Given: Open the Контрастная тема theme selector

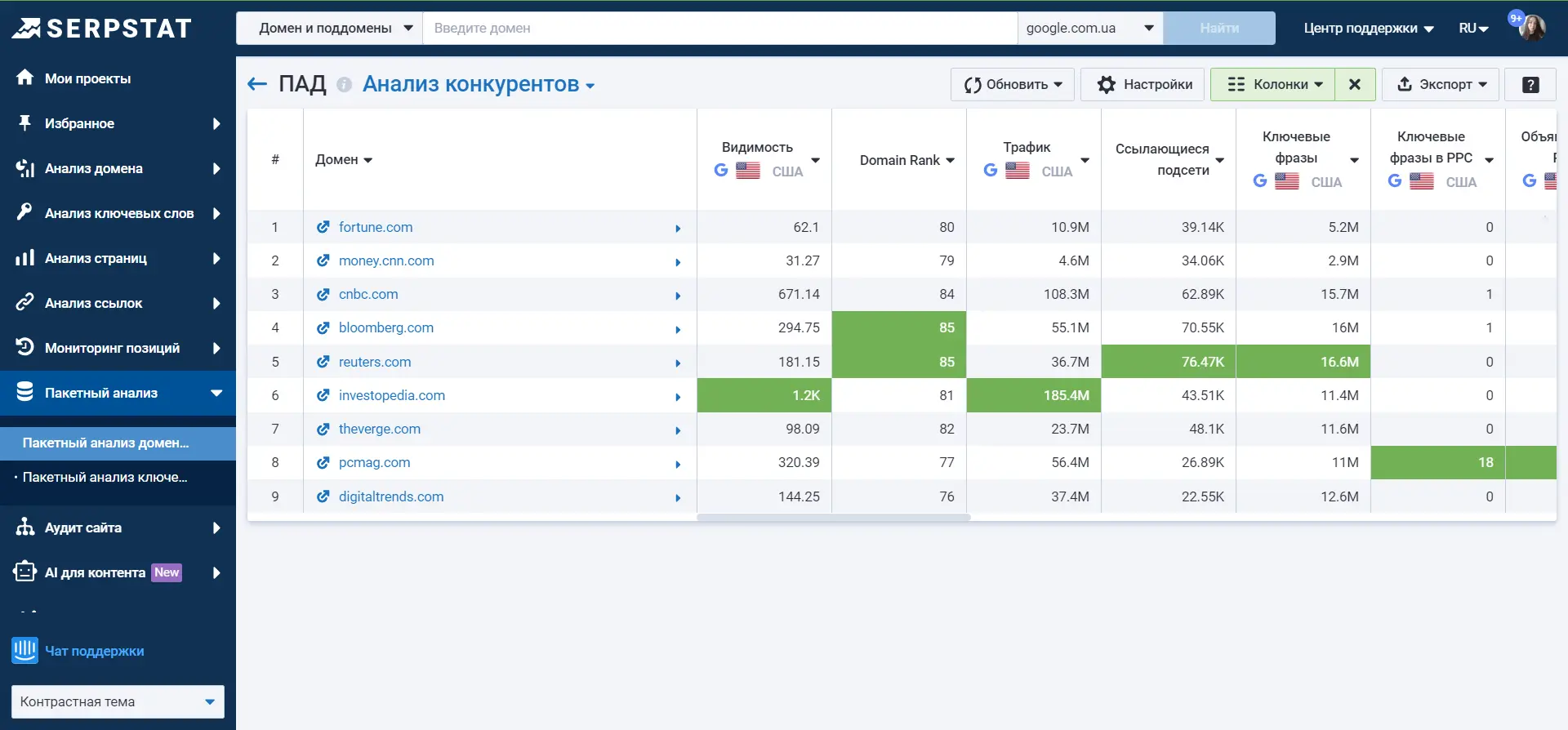Looking at the screenshot, I should [x=118, y=701].
